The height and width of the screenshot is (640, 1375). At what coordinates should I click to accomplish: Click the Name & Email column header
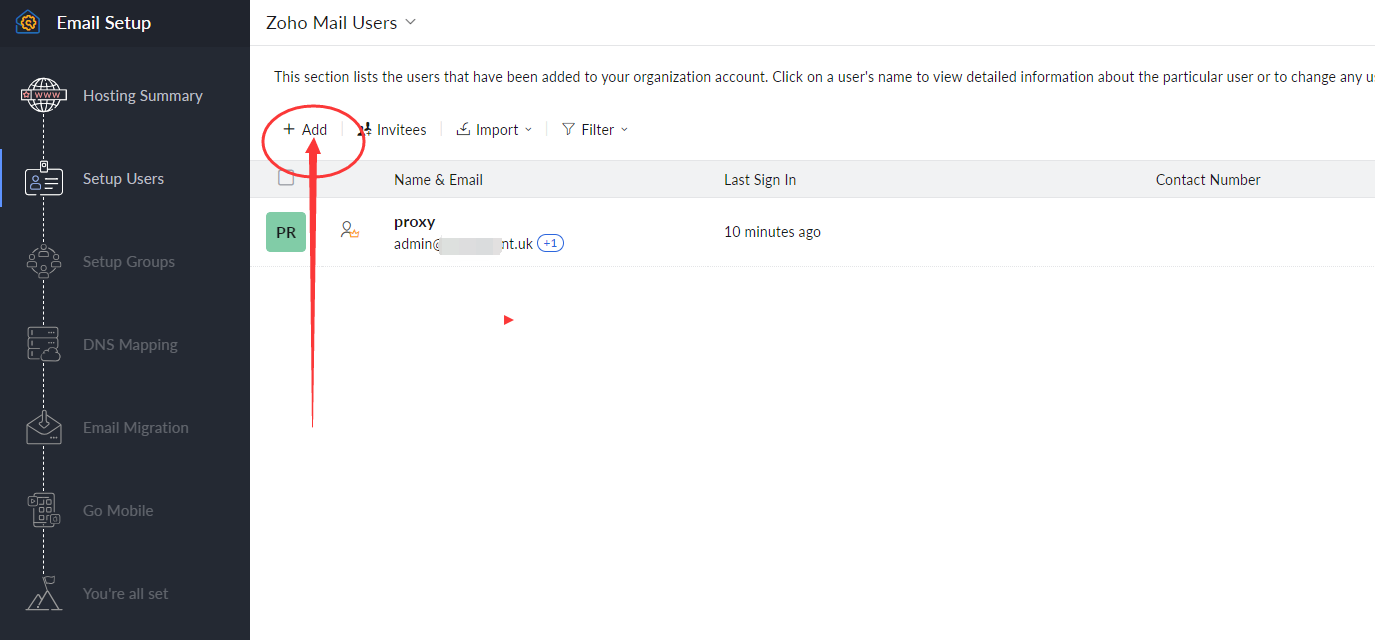438,180
